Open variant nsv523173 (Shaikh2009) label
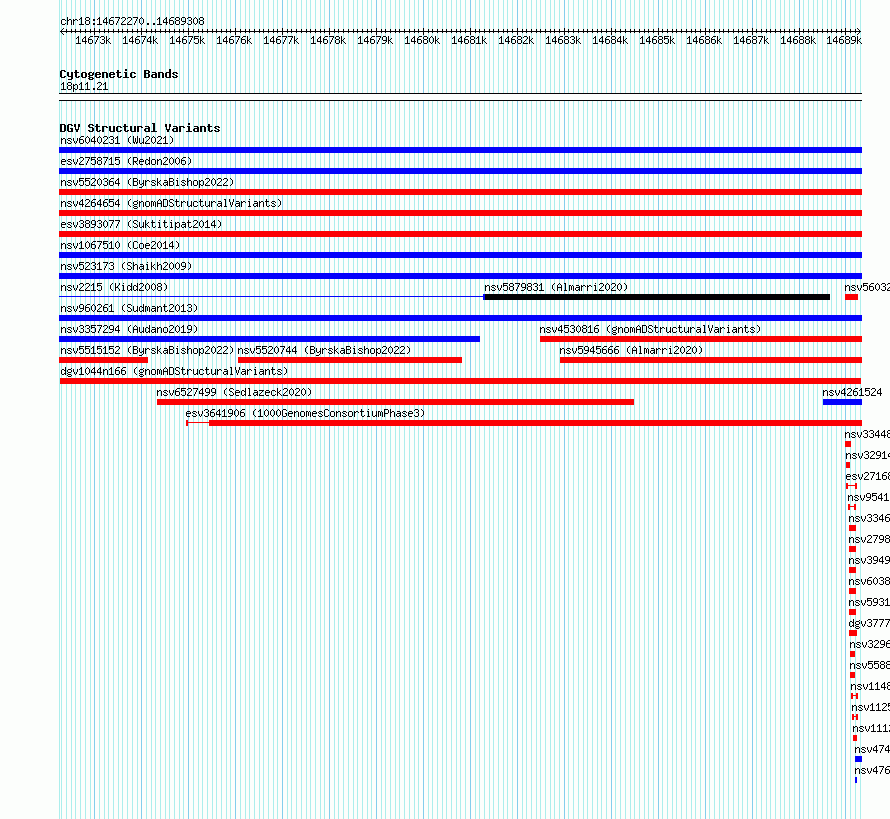Viewport: 890px width, 819px height. [126, 266]
